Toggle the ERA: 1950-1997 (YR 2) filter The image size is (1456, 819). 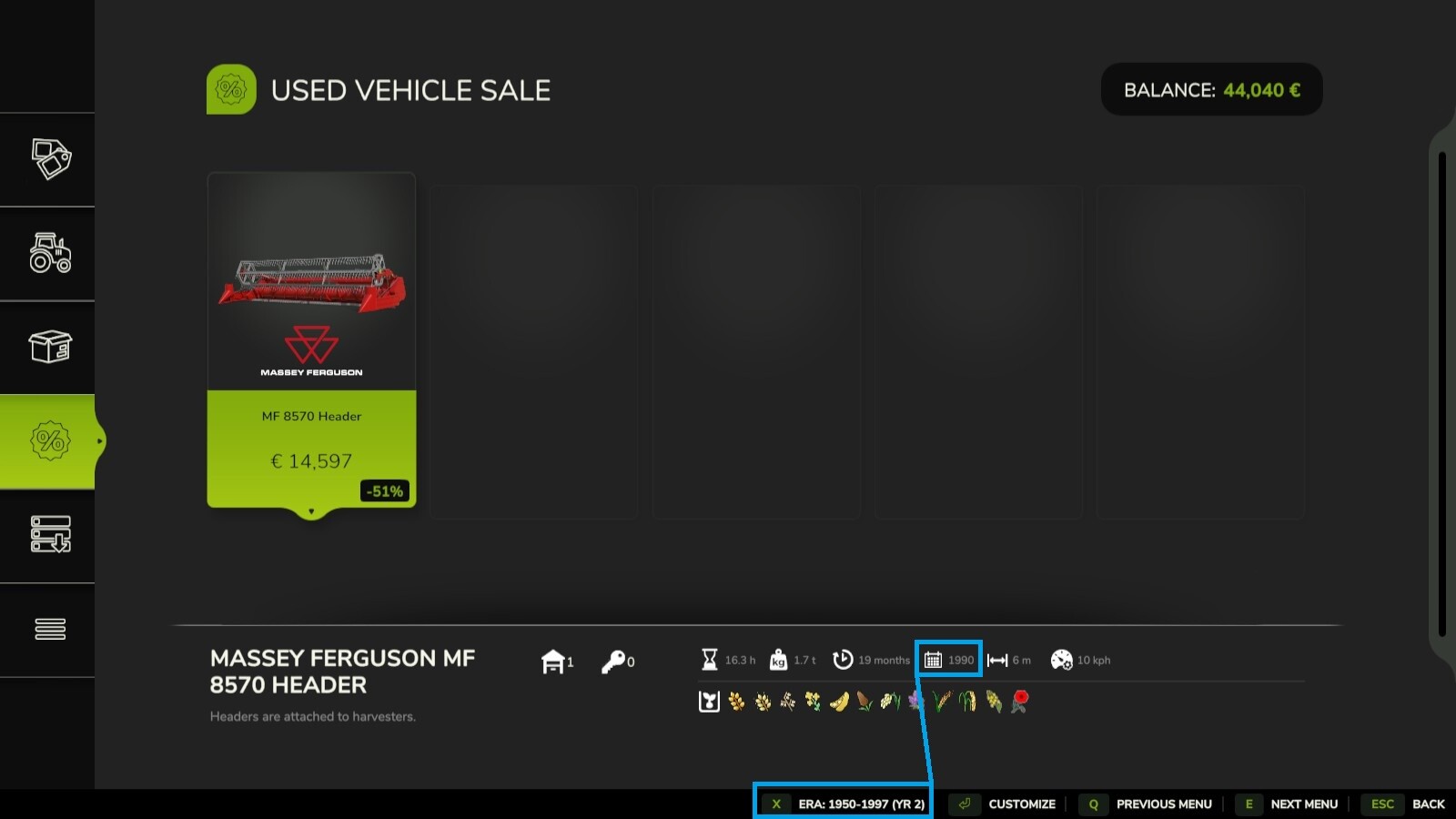pos(844,804)
